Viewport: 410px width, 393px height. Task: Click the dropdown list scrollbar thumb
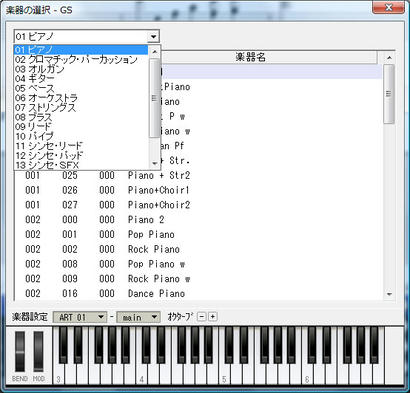tap(154, 98)
